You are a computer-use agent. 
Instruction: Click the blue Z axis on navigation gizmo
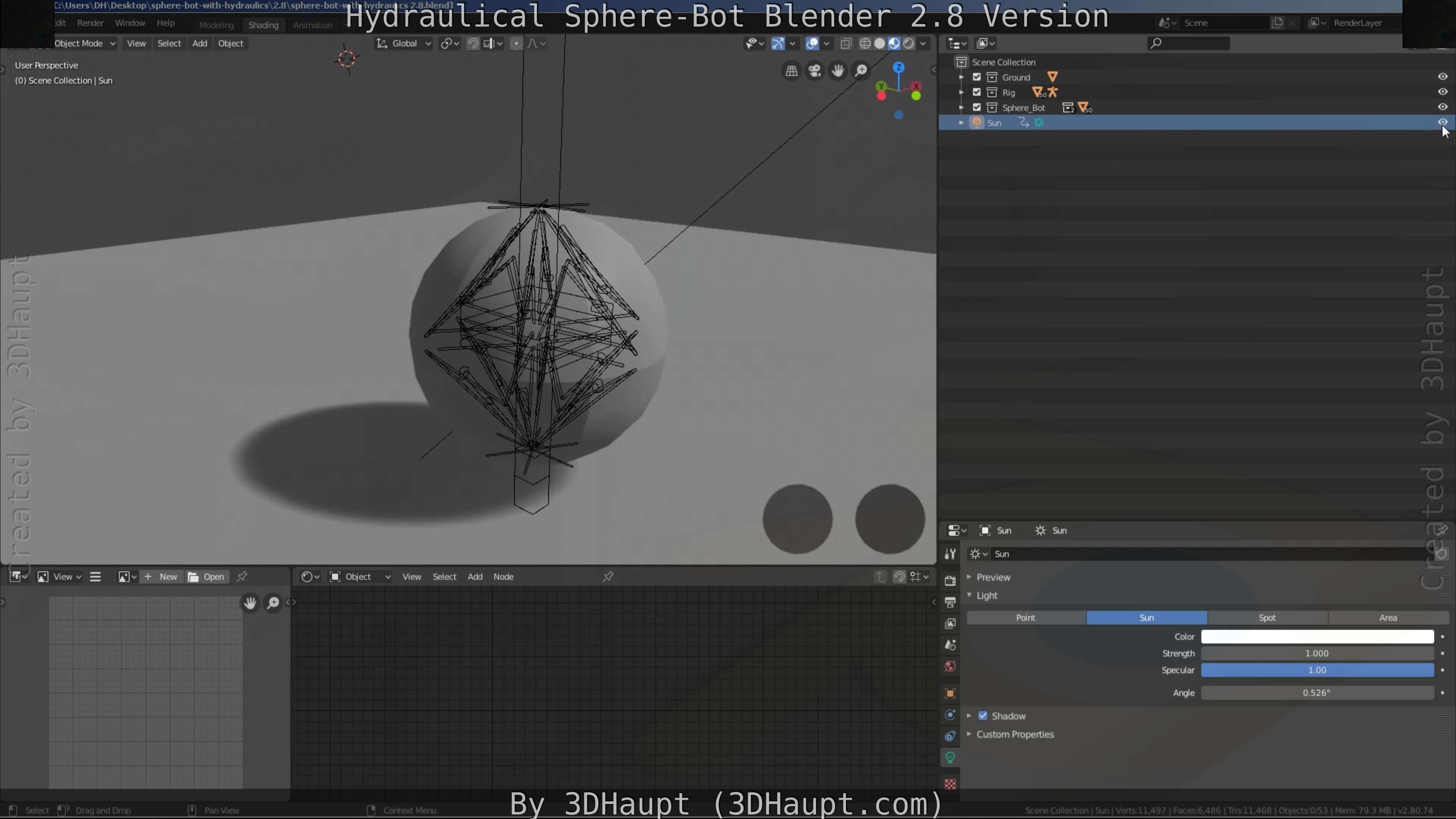point(899,67)
